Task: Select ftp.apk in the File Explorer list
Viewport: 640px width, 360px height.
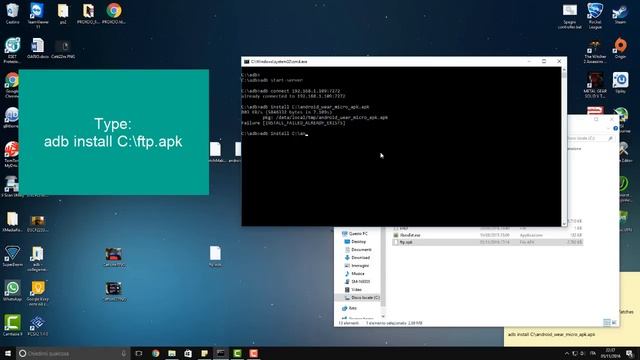Action: 487,242
